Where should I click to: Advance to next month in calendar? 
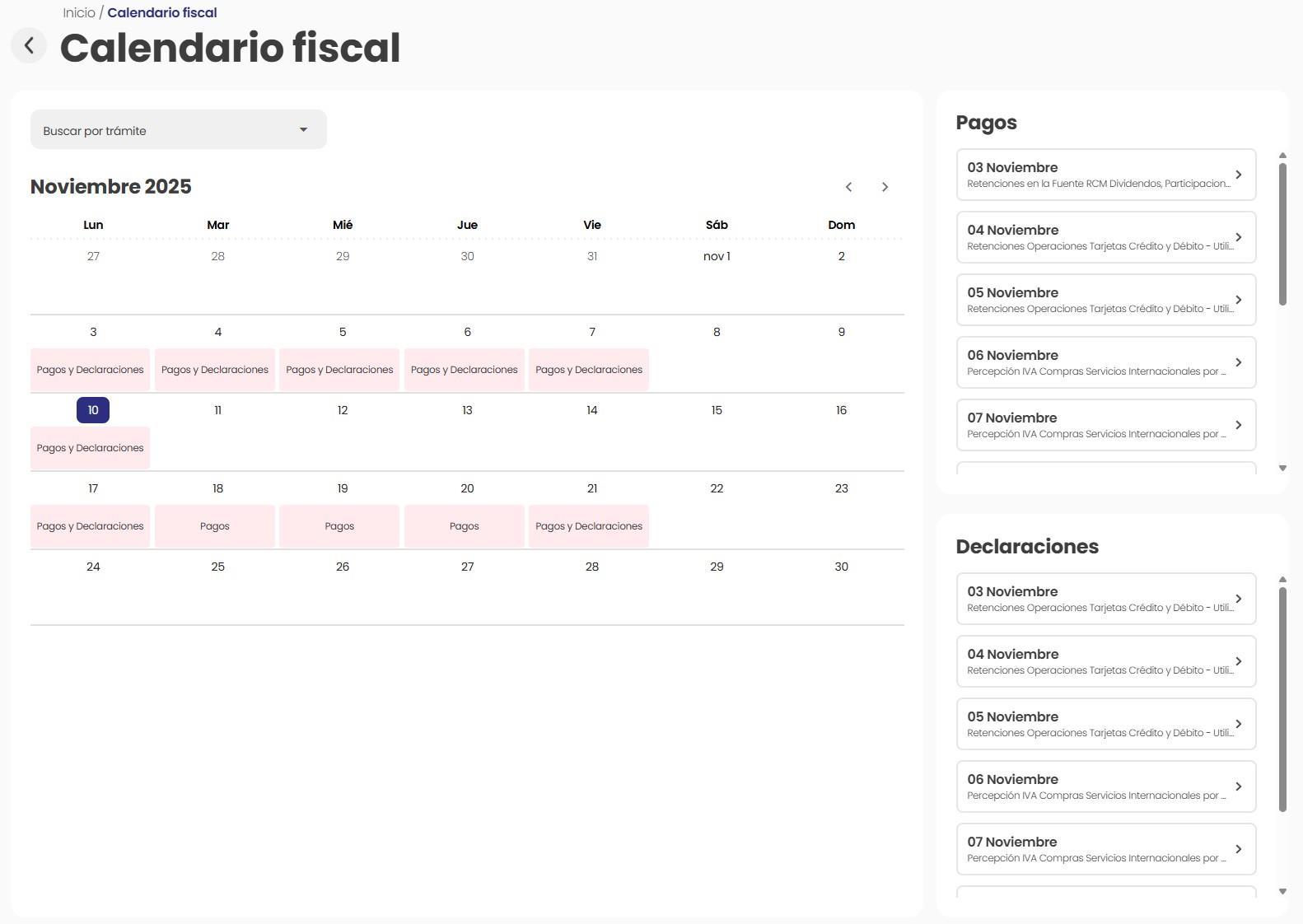pos(885,187)
